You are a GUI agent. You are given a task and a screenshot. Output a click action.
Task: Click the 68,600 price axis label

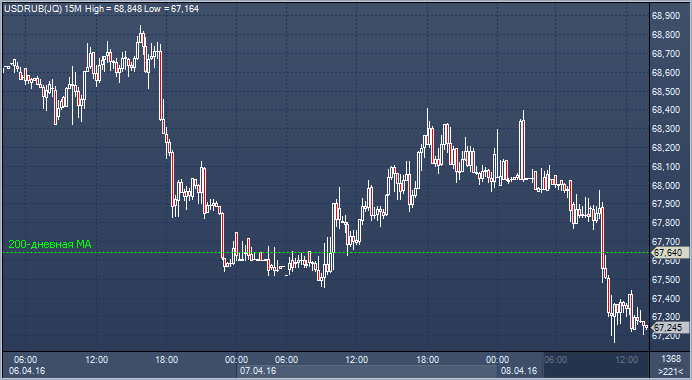point(666,73)
